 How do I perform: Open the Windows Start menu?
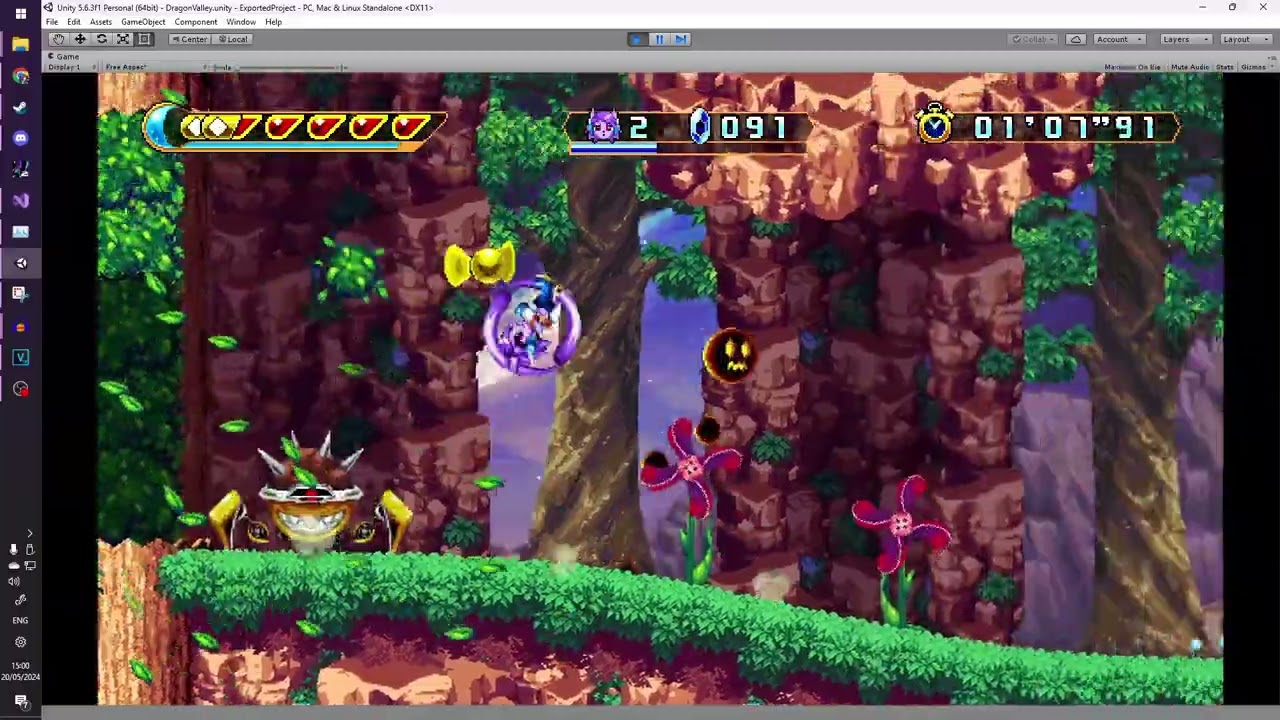tap(20, 14)
